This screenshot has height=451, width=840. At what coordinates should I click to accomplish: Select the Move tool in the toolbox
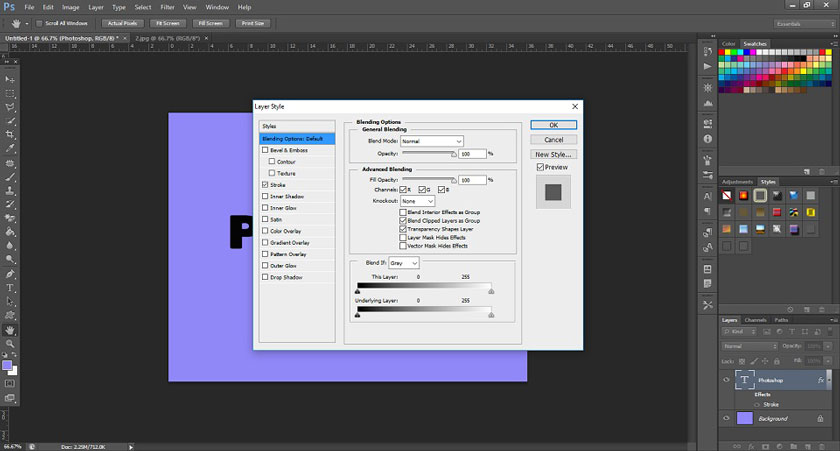pyautogui.click(x=10, y=79)
